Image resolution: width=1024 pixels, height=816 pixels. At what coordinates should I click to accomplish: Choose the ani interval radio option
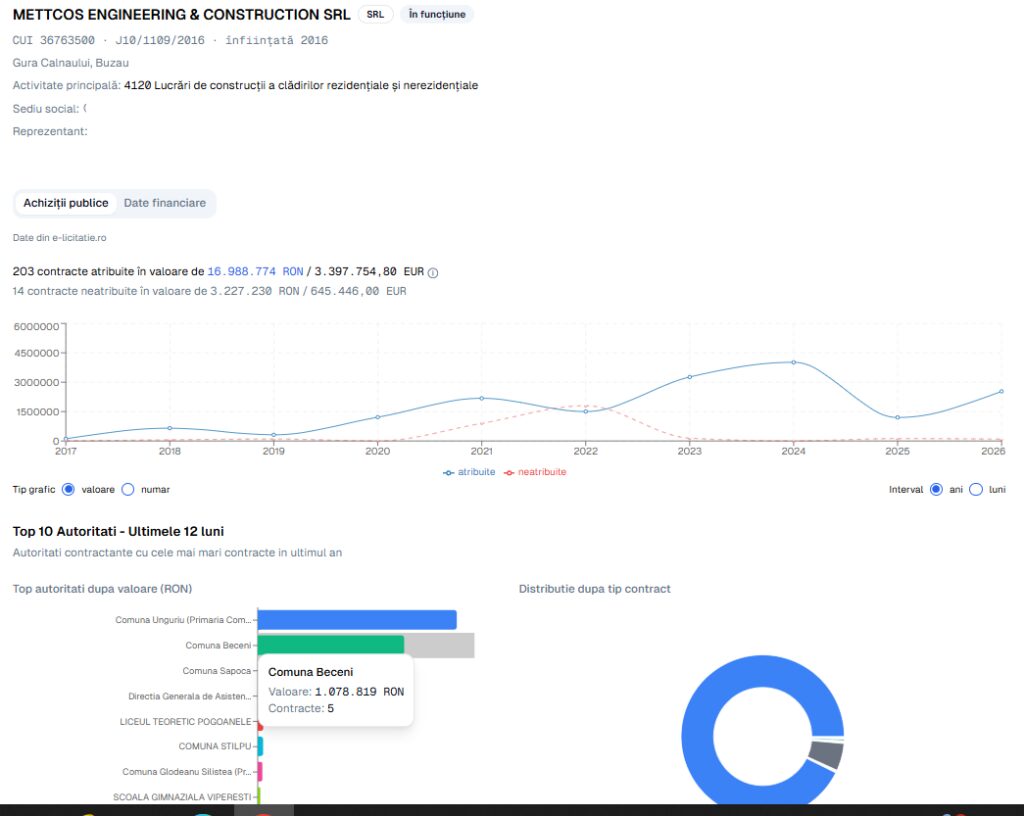(936, 490)
